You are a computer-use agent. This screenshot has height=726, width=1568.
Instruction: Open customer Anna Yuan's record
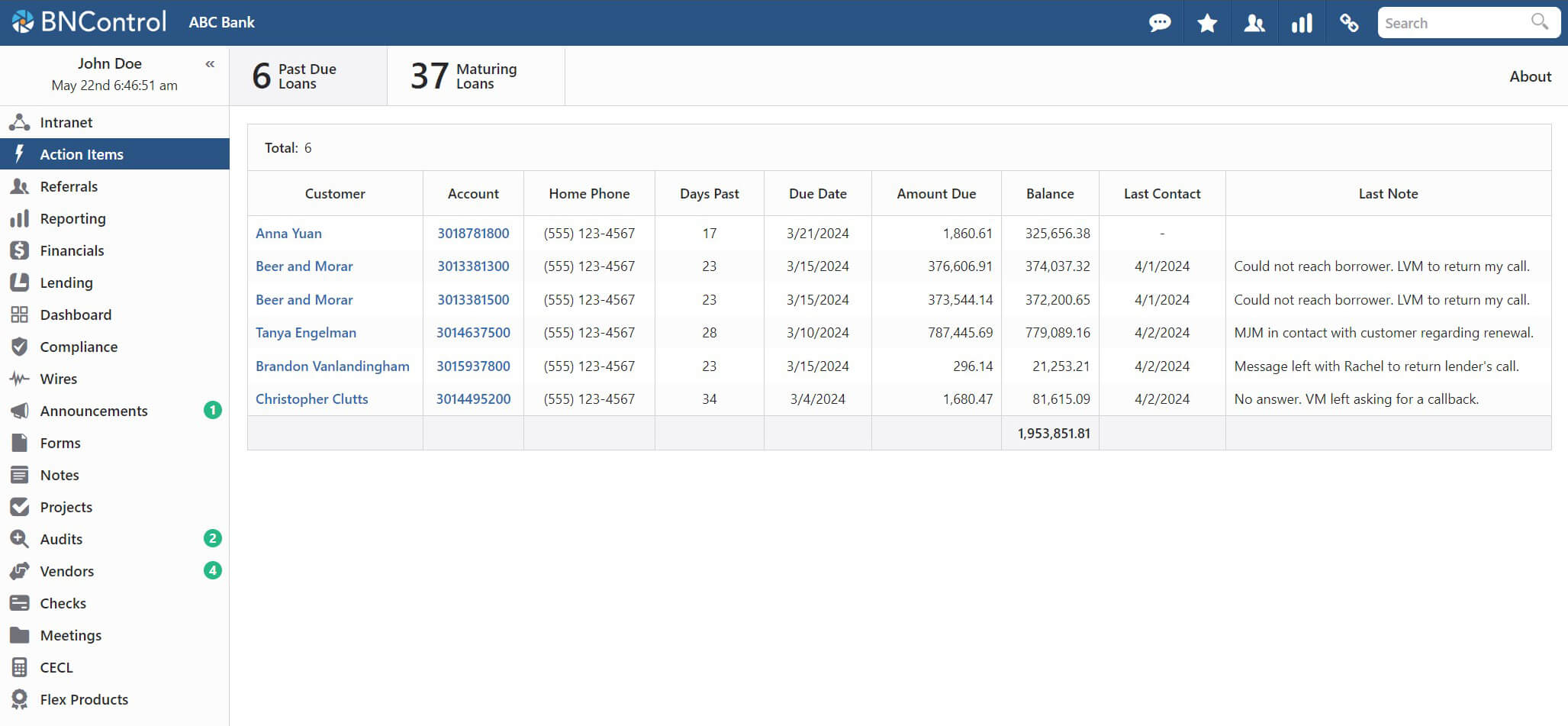pyautogui.click(x=288, y=234)
